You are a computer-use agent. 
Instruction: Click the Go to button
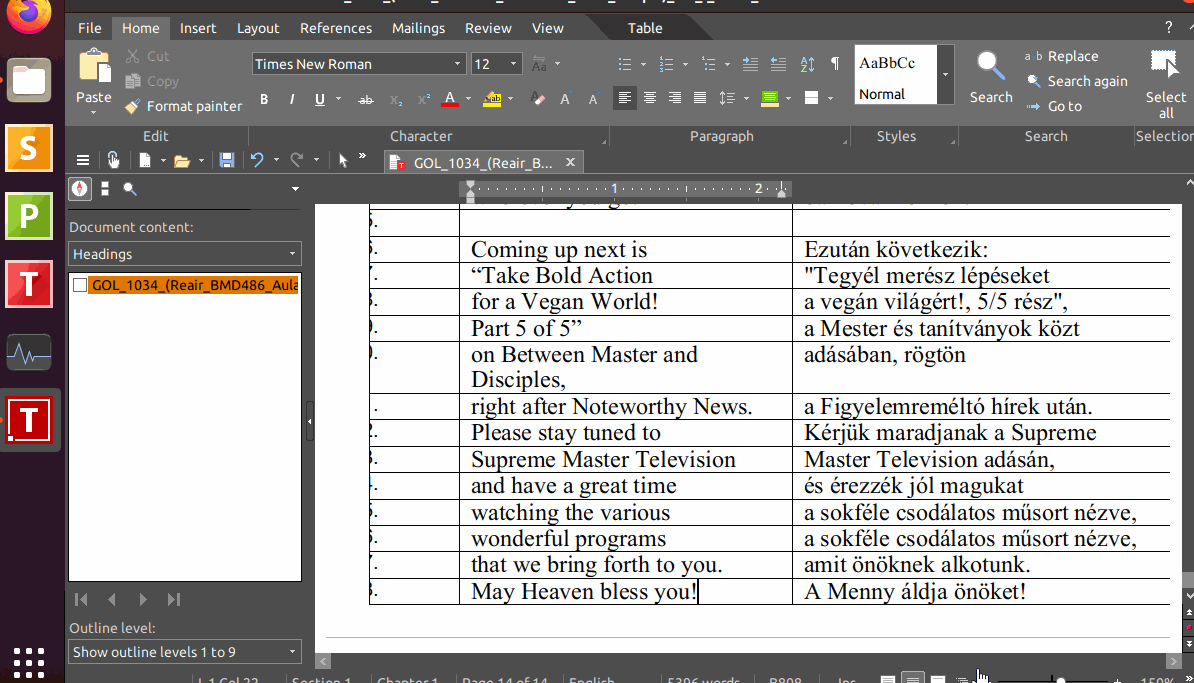pos(1064,106)
